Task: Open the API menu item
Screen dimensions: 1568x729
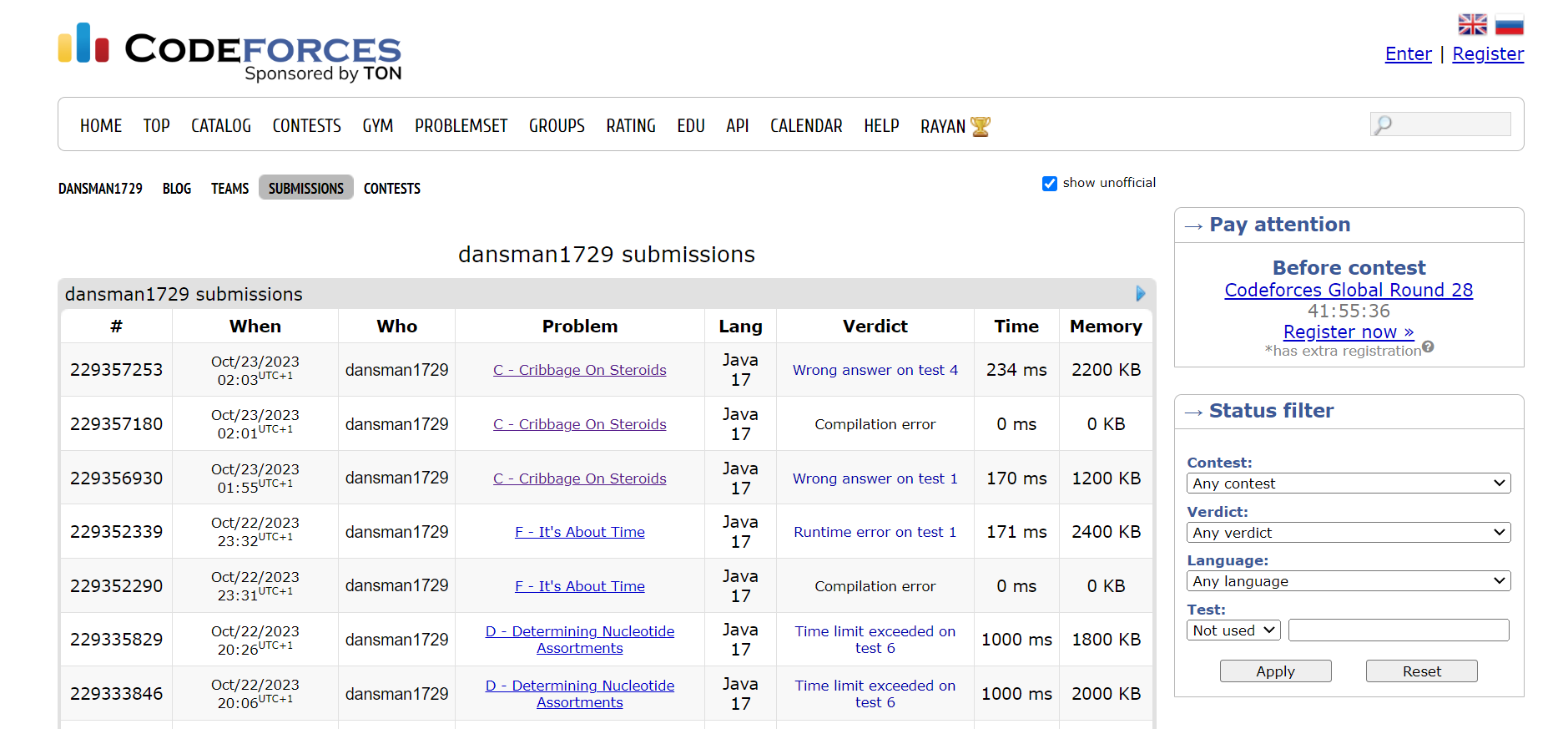Action: (x=738, y=126)
